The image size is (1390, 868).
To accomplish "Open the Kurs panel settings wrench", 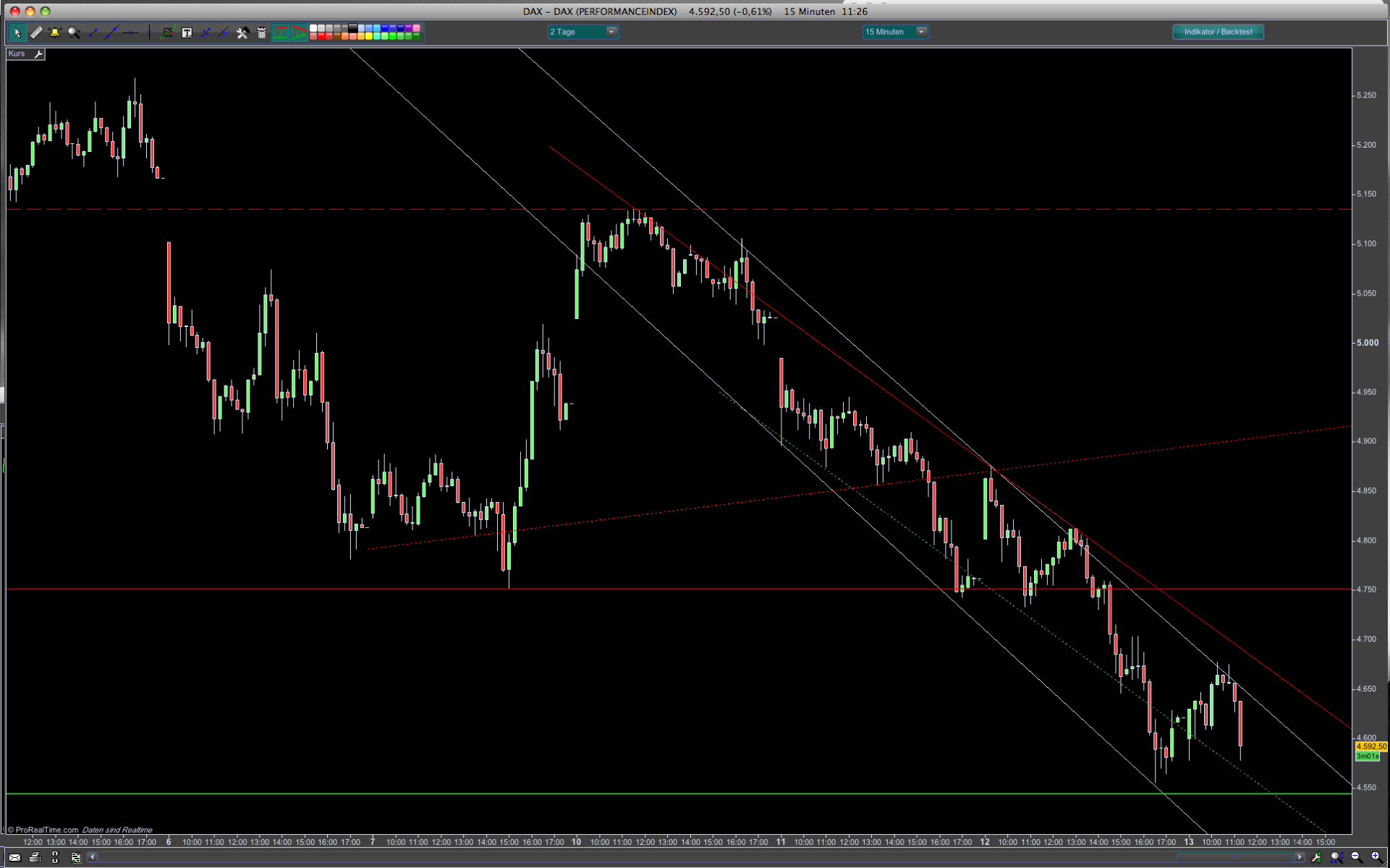I will pos(38,54).
